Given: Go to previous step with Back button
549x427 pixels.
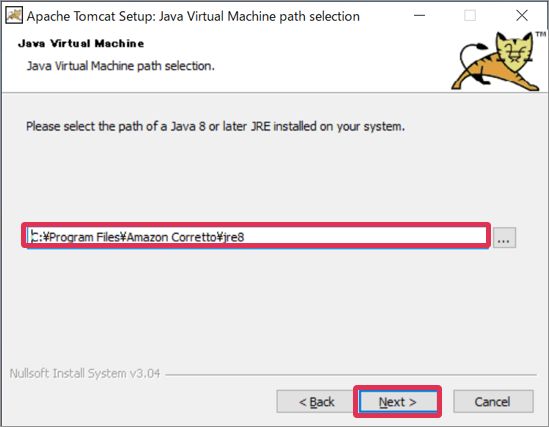Looking at the screenshot, I should [316, 401].
